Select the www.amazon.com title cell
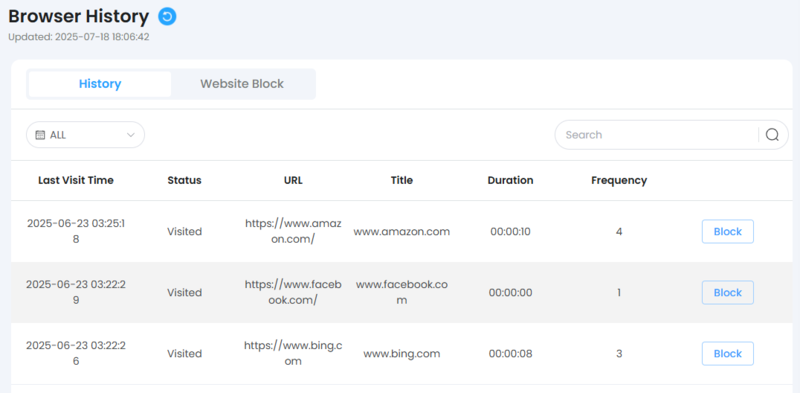 pyautogui.click(x=402, y=232)
